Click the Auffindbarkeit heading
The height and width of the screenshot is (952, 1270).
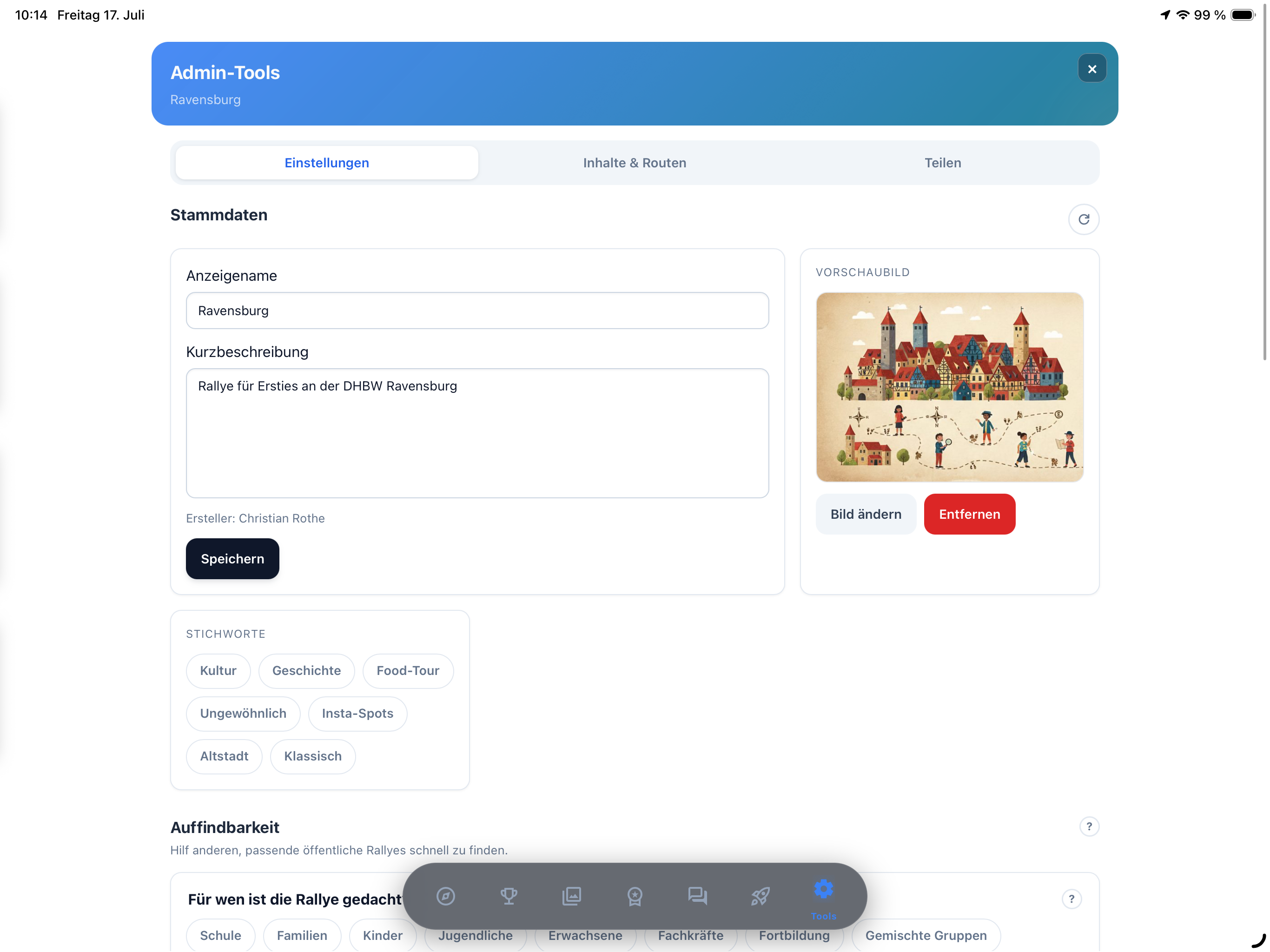tap(225, 827)
